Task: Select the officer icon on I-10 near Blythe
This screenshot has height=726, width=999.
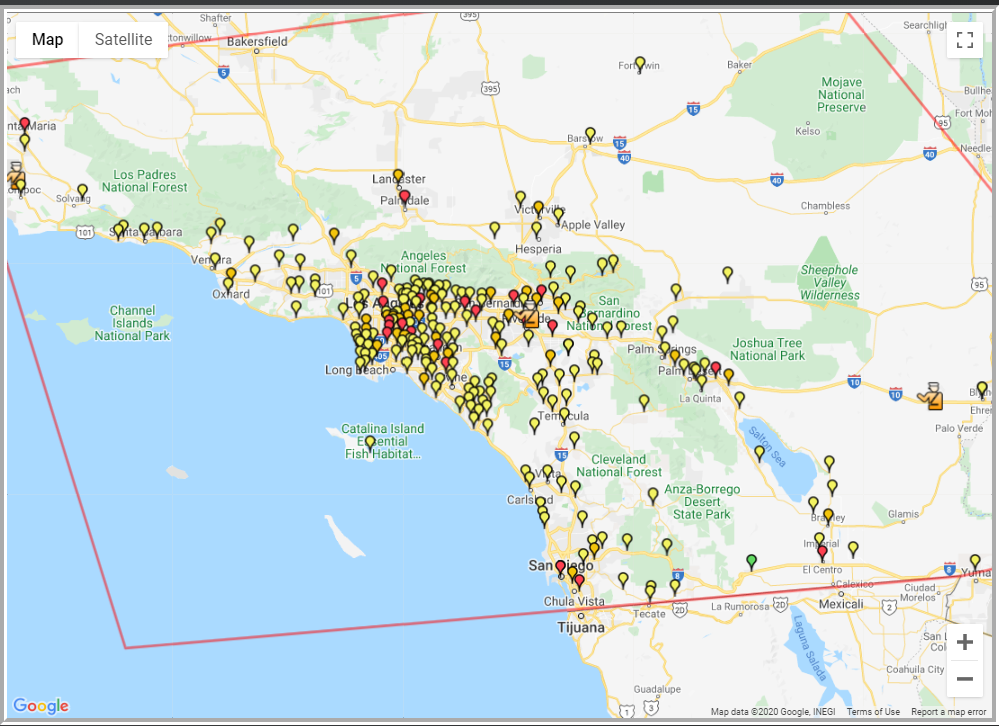Action: [x=931, y=395]
